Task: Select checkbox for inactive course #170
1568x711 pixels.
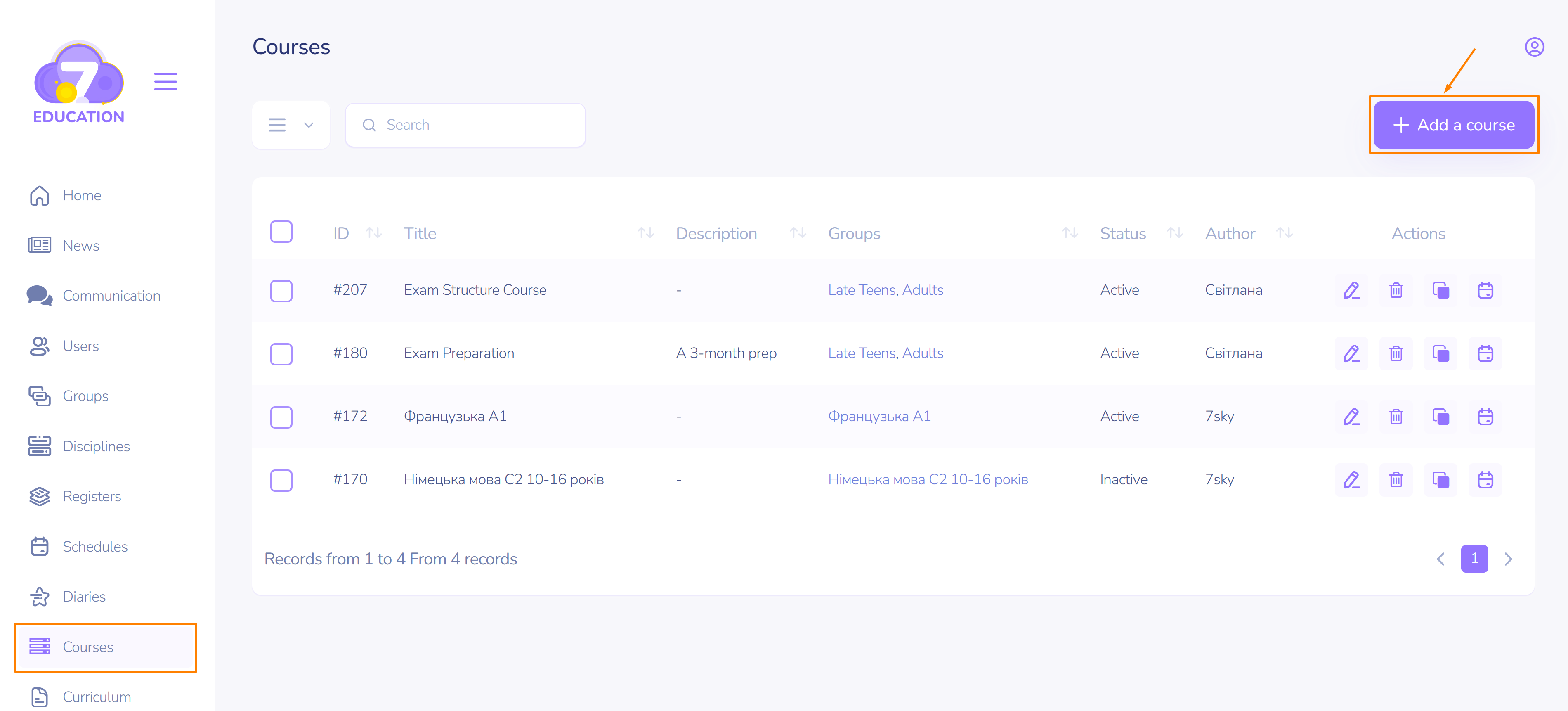Action: pos(281,480)
